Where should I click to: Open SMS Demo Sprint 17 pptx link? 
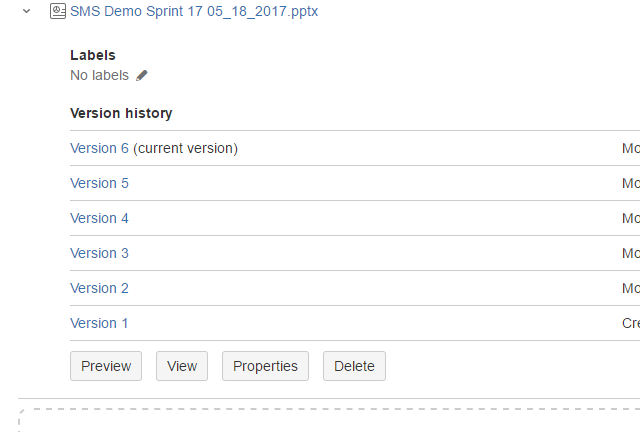[194, 11]
